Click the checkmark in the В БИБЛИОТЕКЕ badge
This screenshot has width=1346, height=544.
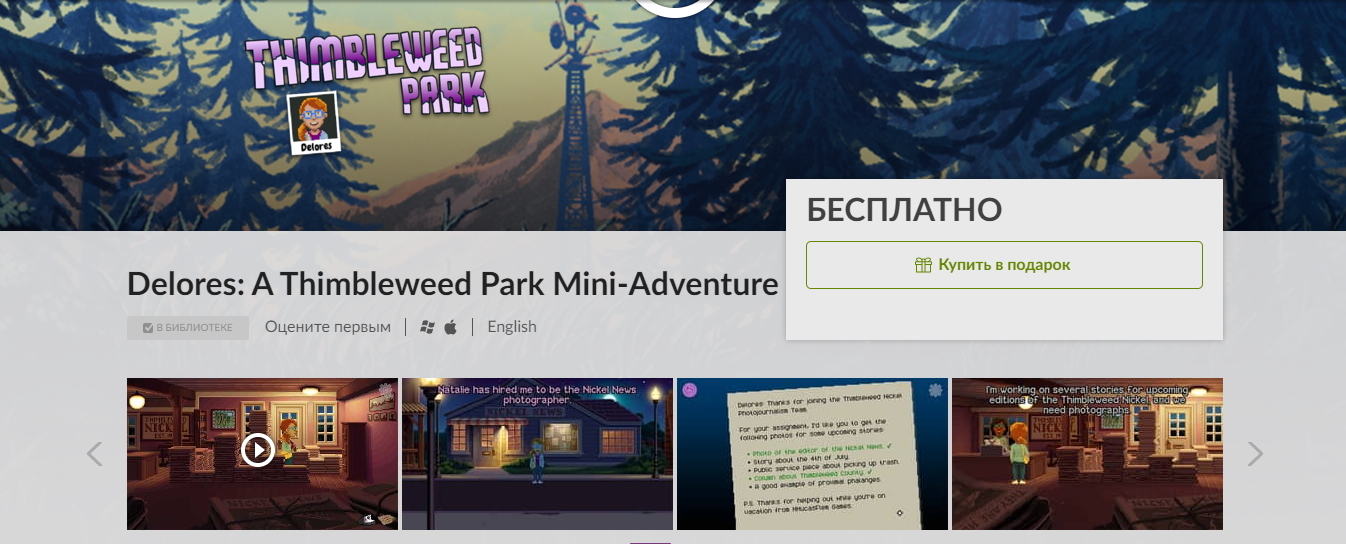click(148, 328)
